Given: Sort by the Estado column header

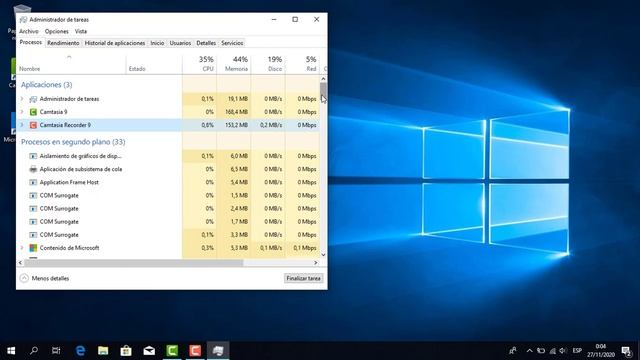Looking at the screenshot, I should coord(154,64).
